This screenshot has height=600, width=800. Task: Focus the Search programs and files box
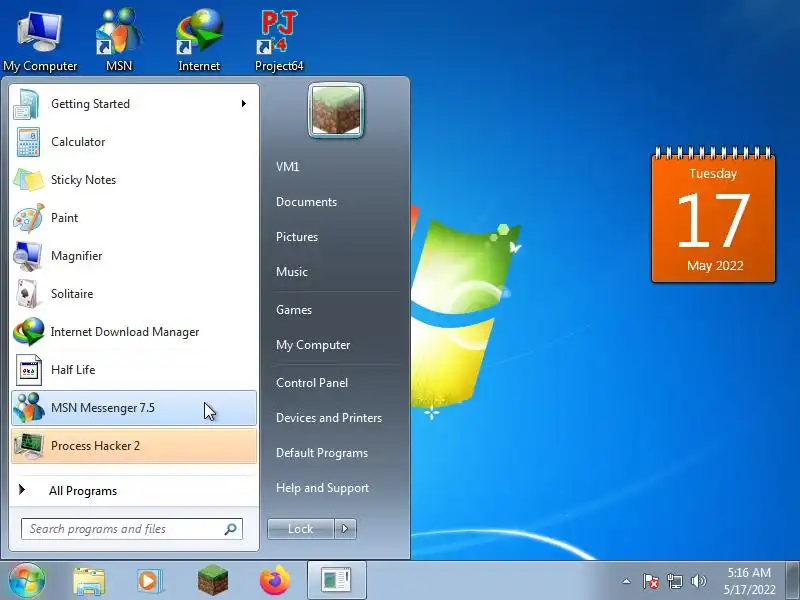pyautogui.click(x=132, y=529)
